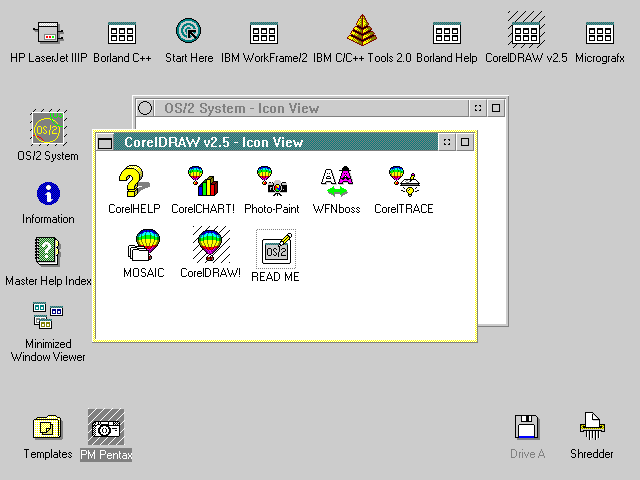Open the Borland C++ folder icon
This screenshot has width=640, height=480.
pos(122,33)
